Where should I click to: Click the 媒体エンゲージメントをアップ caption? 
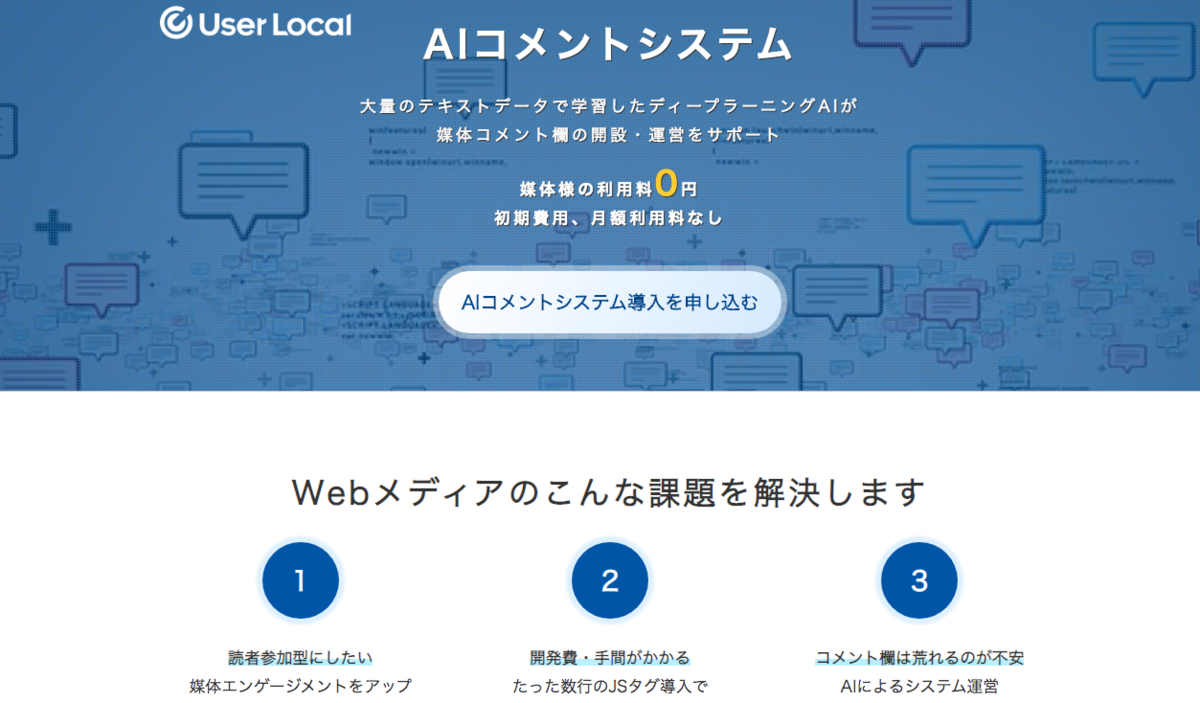pyautogui.click(x=300, y=684)
